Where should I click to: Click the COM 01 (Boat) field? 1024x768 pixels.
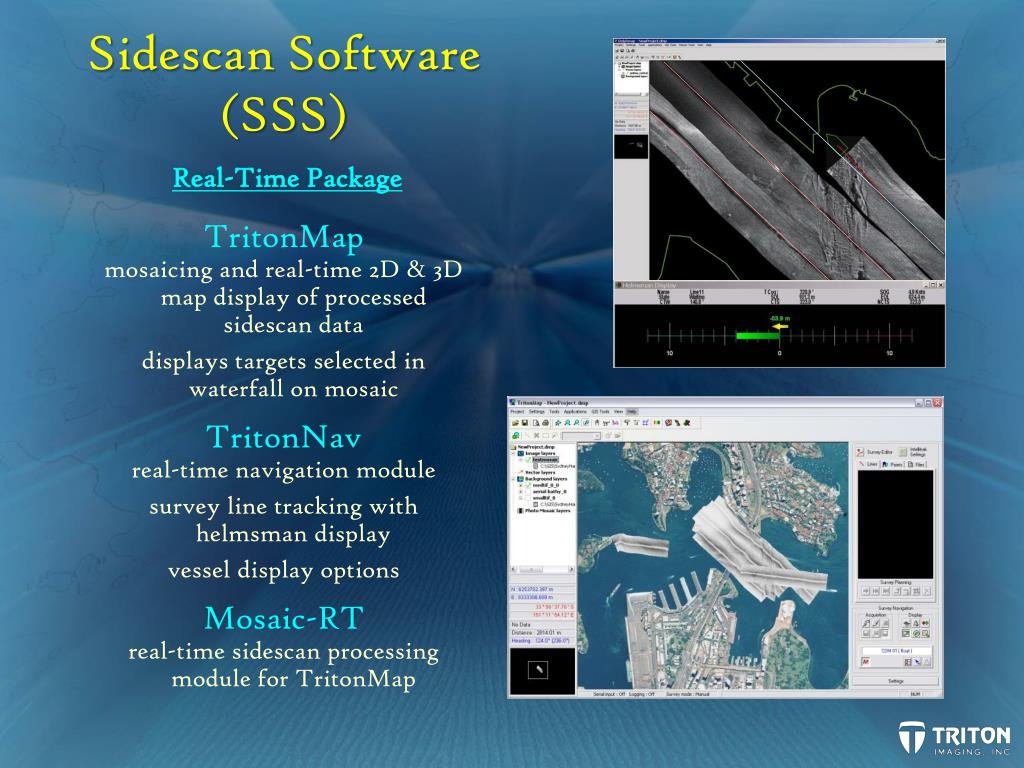click(x=897, y=650)
